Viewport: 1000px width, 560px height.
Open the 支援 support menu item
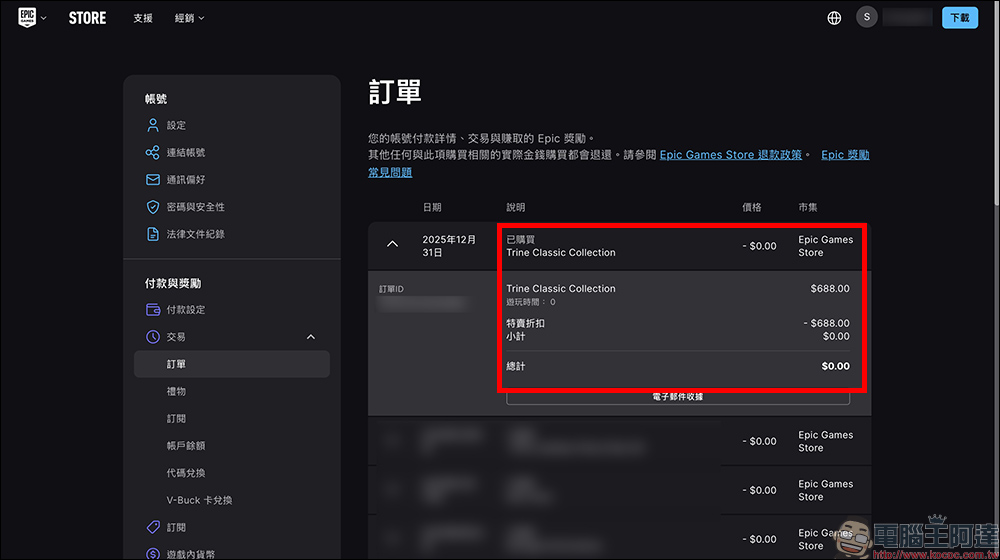point(143,18)
